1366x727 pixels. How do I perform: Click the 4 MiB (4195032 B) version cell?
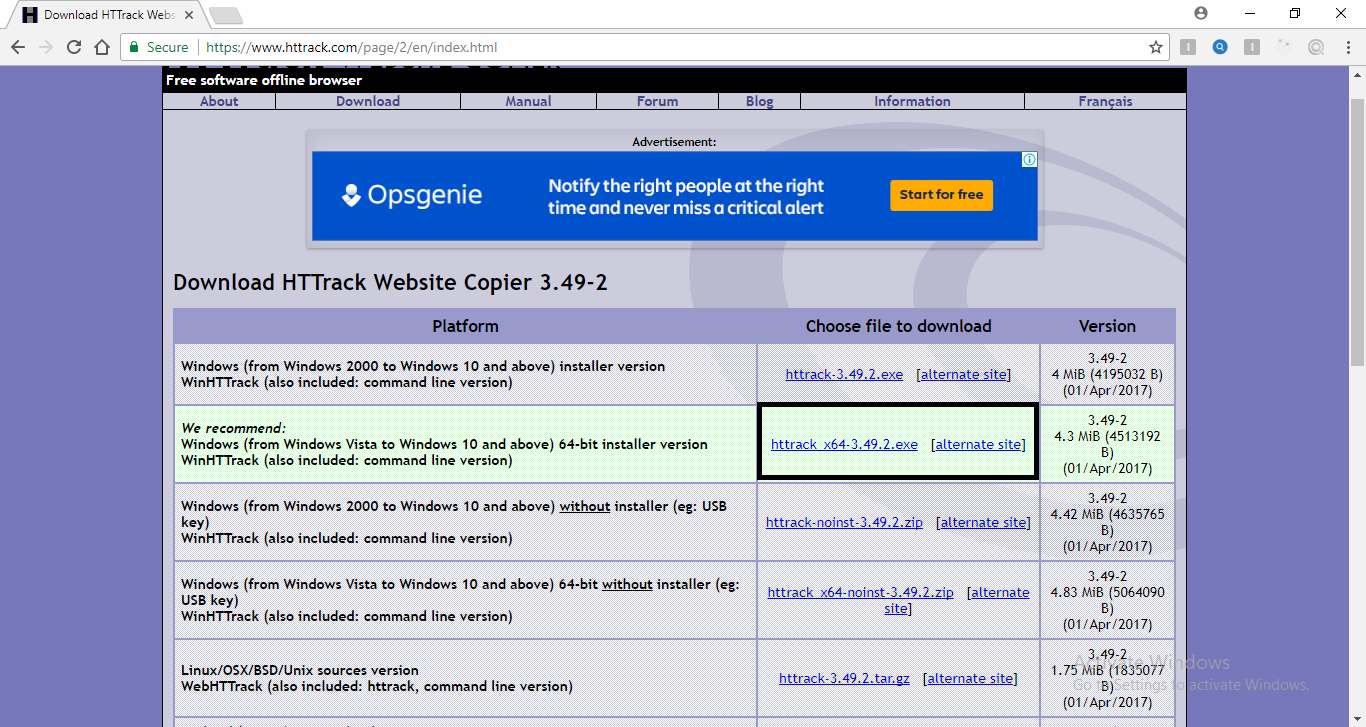(x=1107, y=374)
